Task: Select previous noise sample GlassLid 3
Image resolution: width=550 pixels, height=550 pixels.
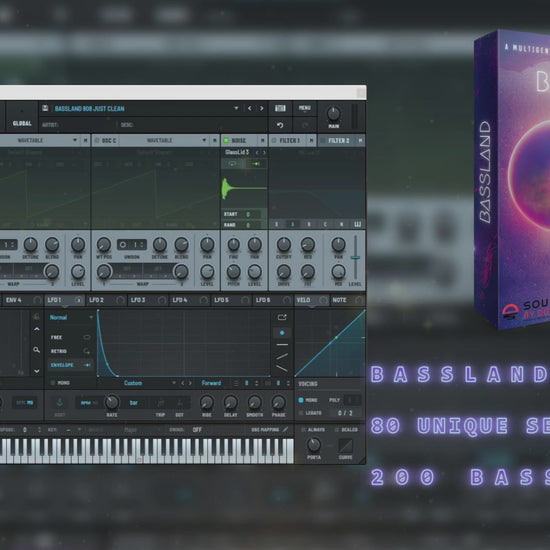Action: click(257, 153)
